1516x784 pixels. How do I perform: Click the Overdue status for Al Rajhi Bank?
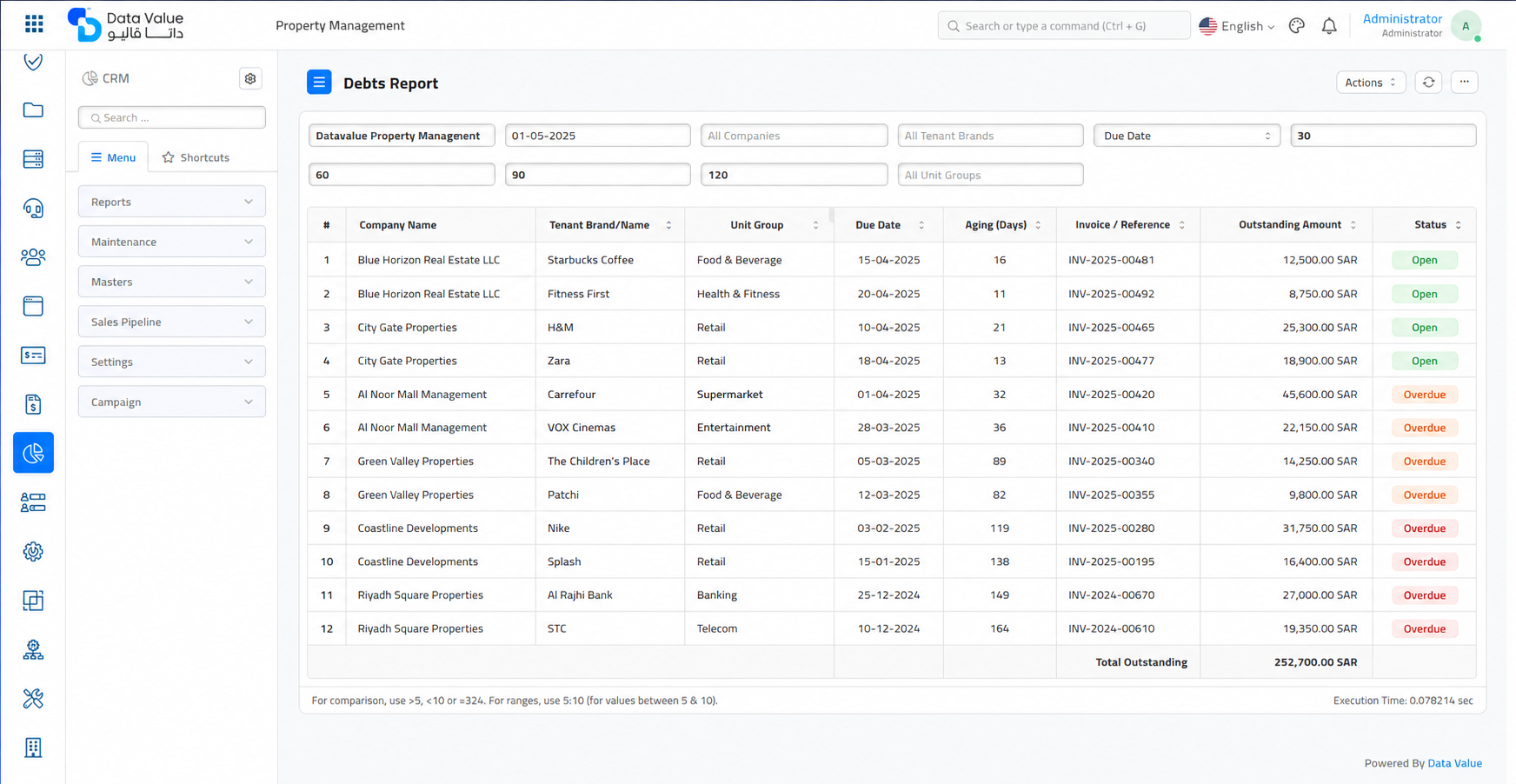tap(1425, 595)
